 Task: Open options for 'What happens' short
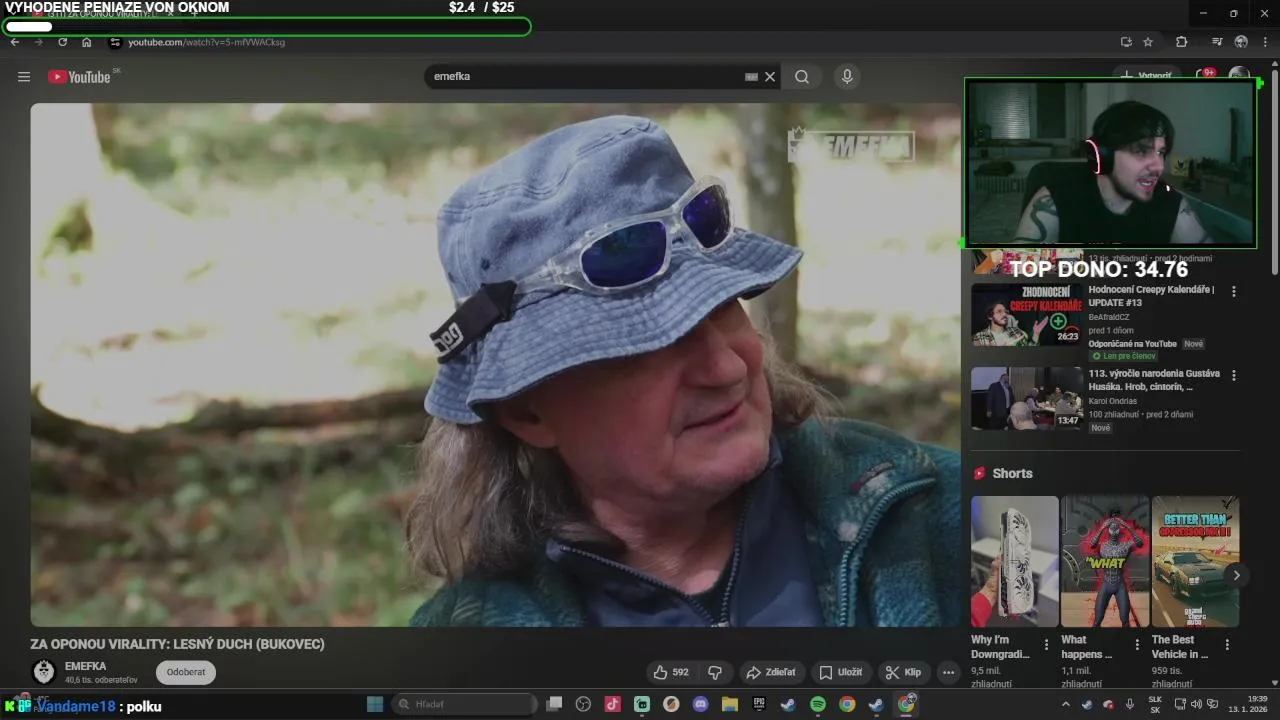point(1137,645)
